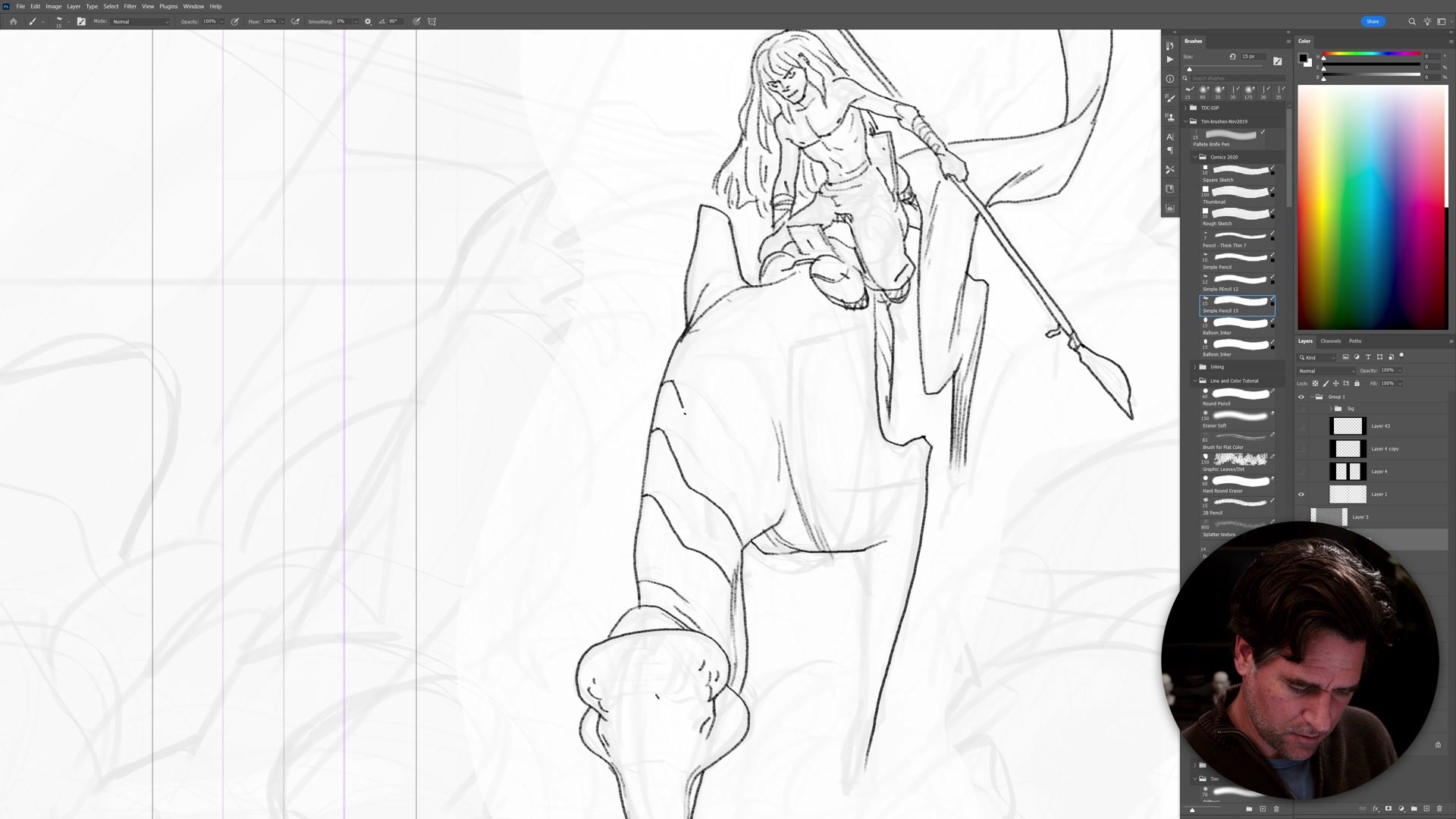Open the Filter menu

coord(130,6)
